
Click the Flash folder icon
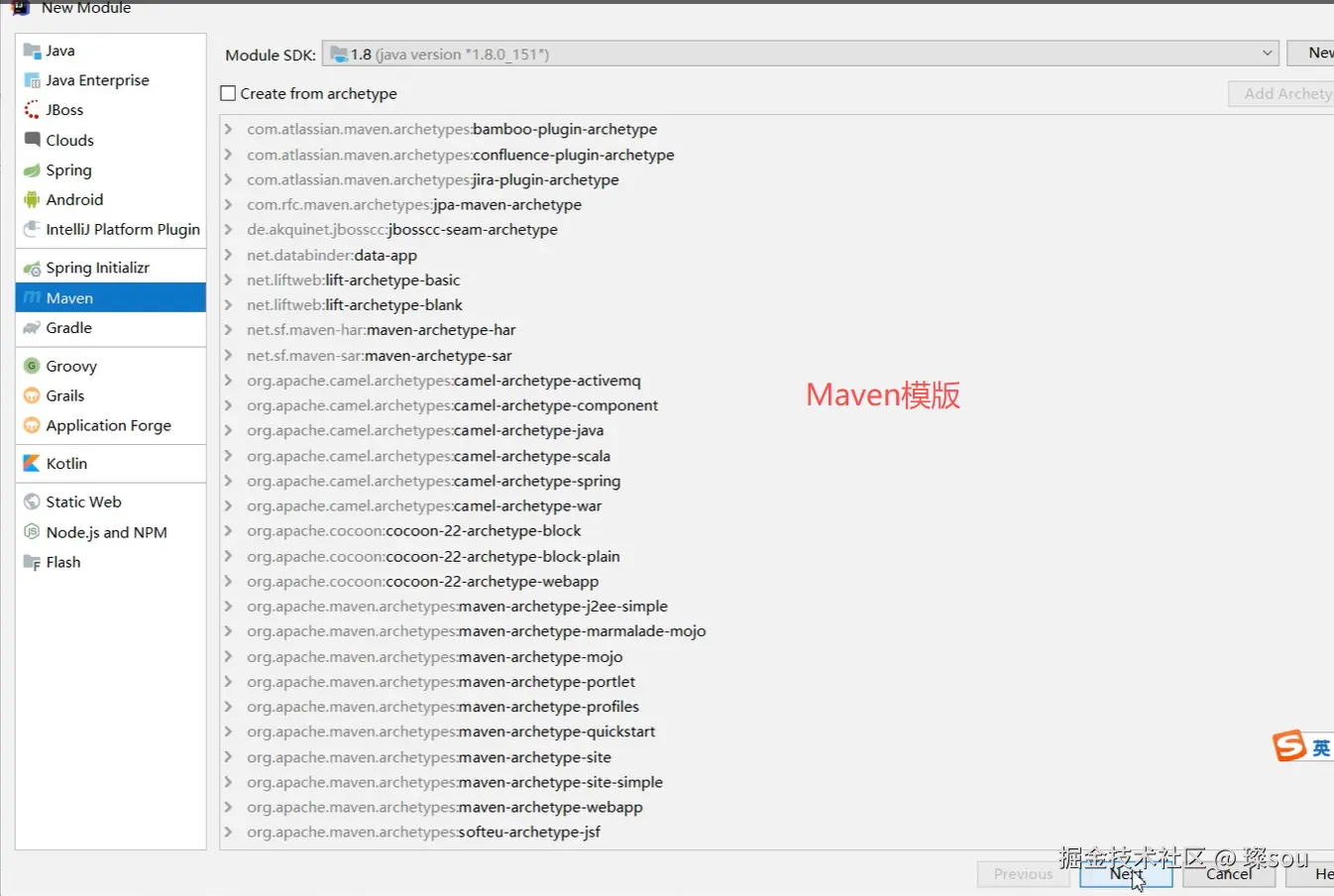click(x=32, y=562)
